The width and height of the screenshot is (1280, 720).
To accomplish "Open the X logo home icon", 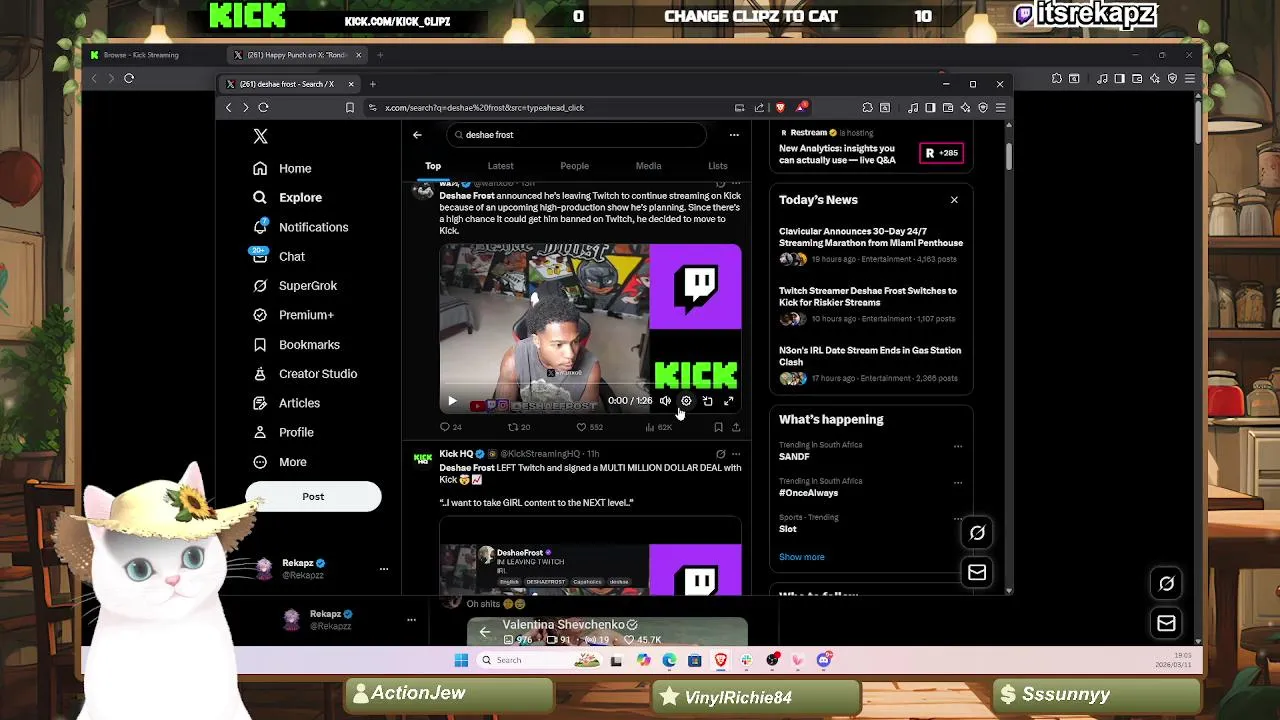I will (x=260, y=136).
